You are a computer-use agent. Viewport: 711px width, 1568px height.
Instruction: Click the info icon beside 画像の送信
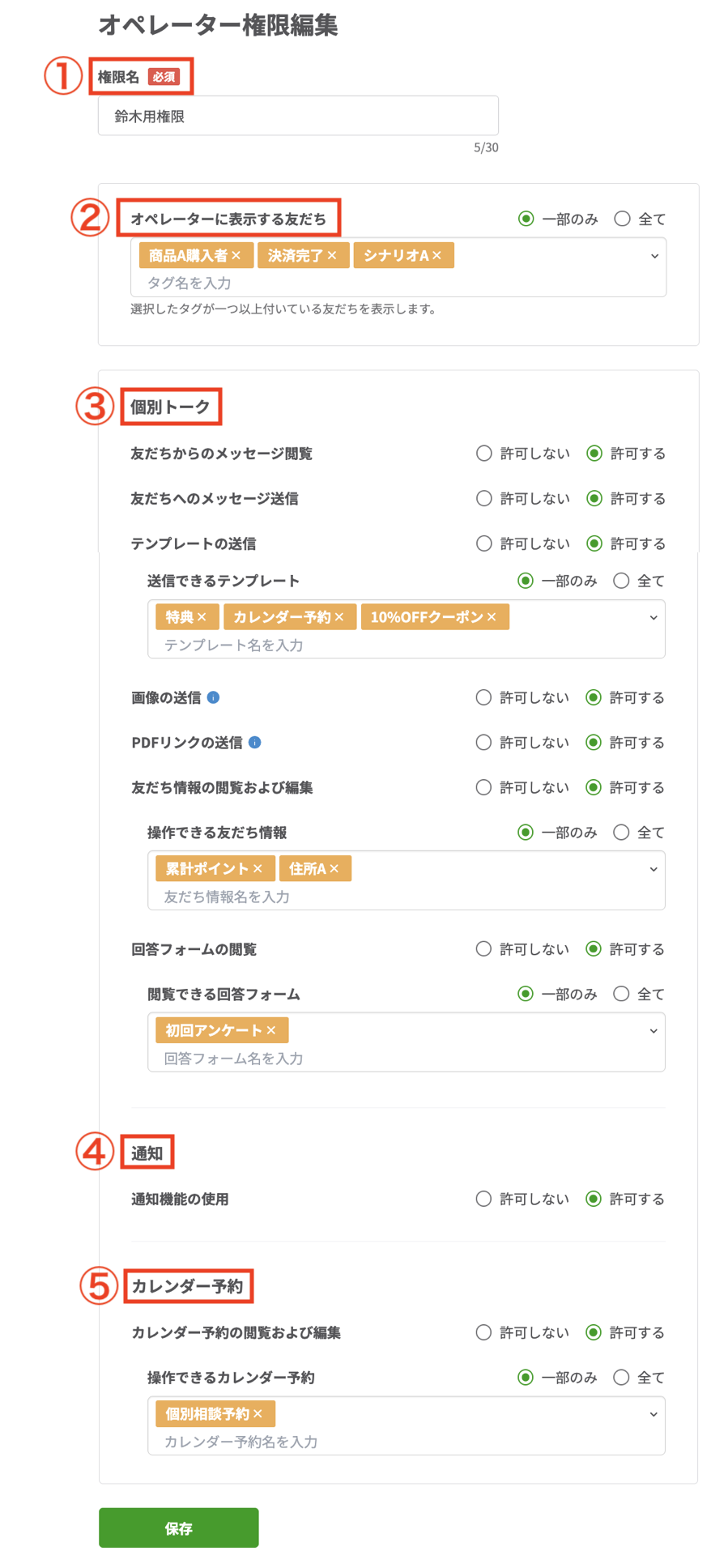pyautogui.click(x=214, y=697)
